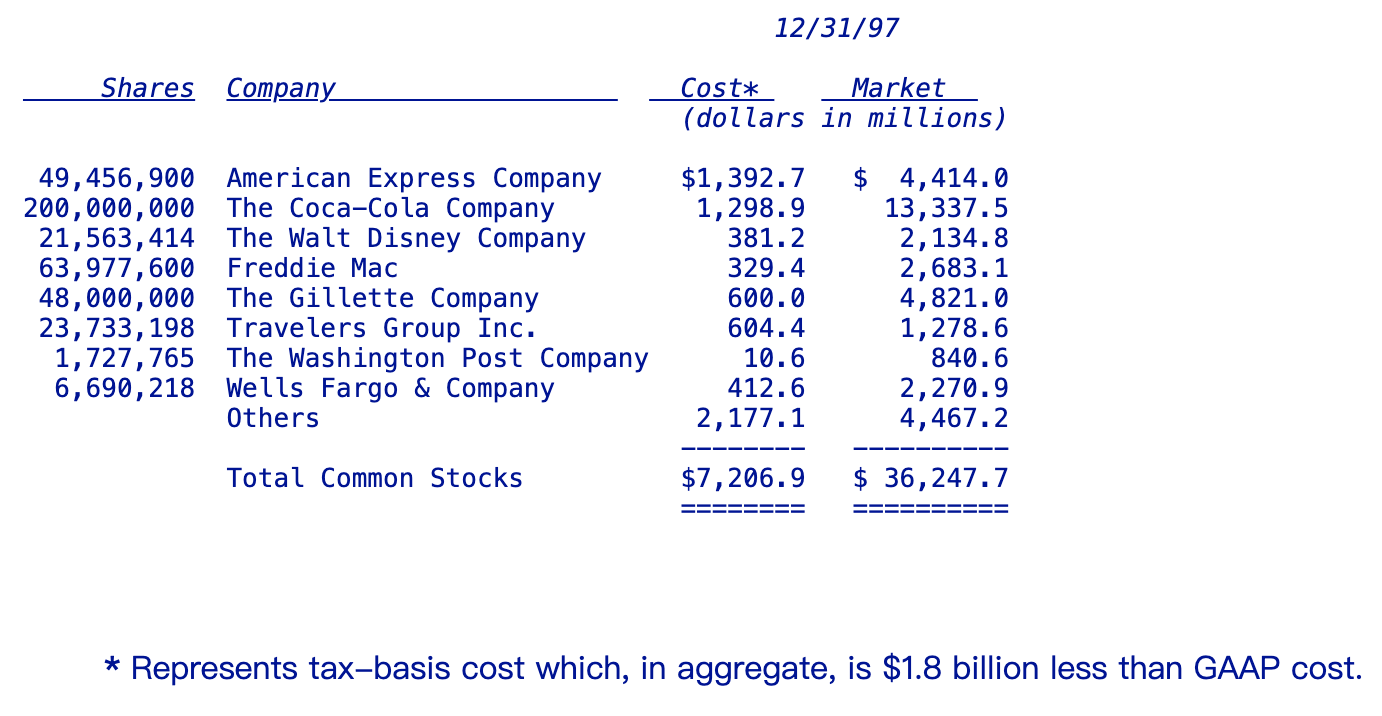Image resolution: width=1382 pixels, height=716 pixels.
Task: Click the $36,247.7 total market value
Action: [x=930, y=479]
